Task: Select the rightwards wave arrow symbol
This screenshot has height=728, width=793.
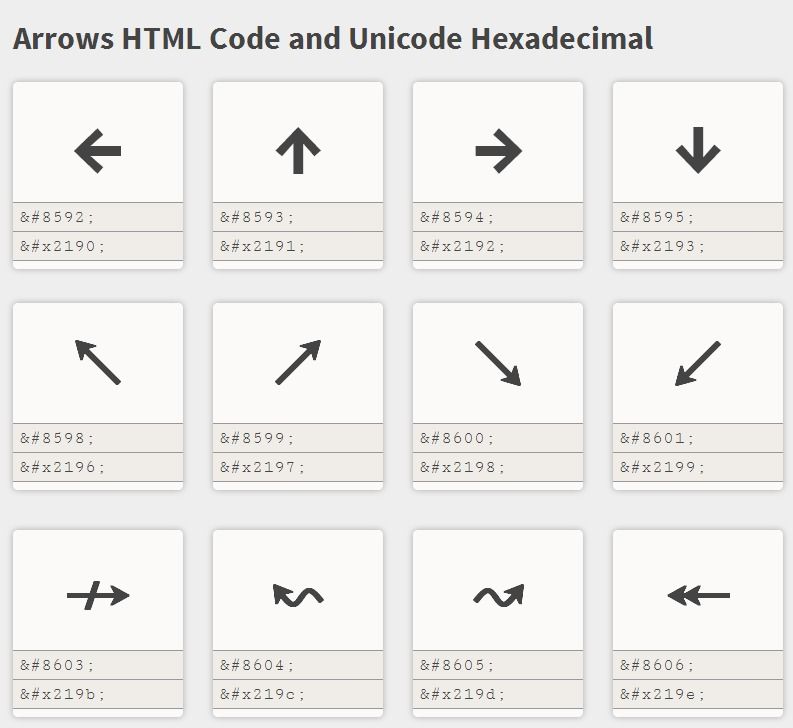Action: [x=498, y=596]
